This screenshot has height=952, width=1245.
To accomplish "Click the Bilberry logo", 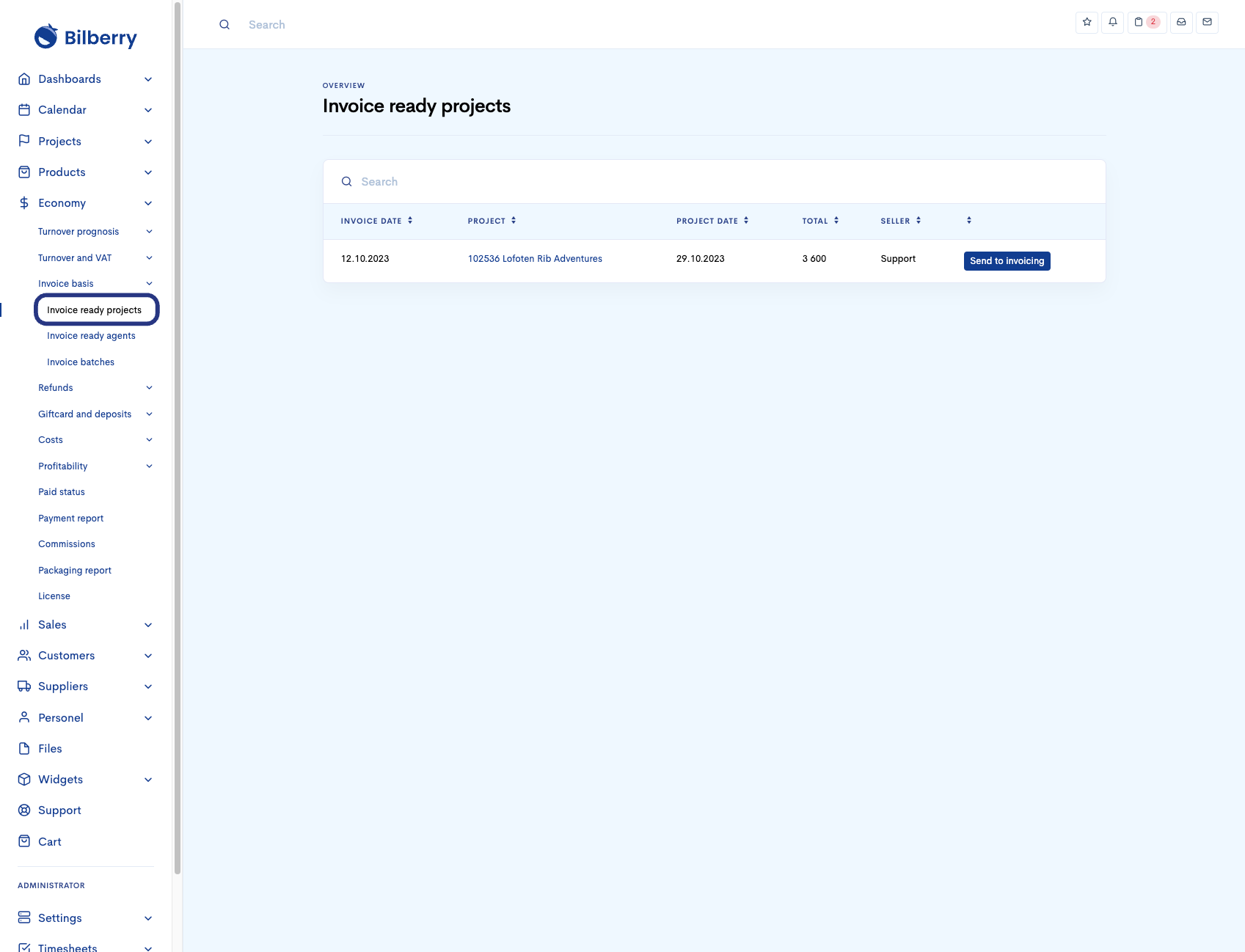I will coord(86,37).
